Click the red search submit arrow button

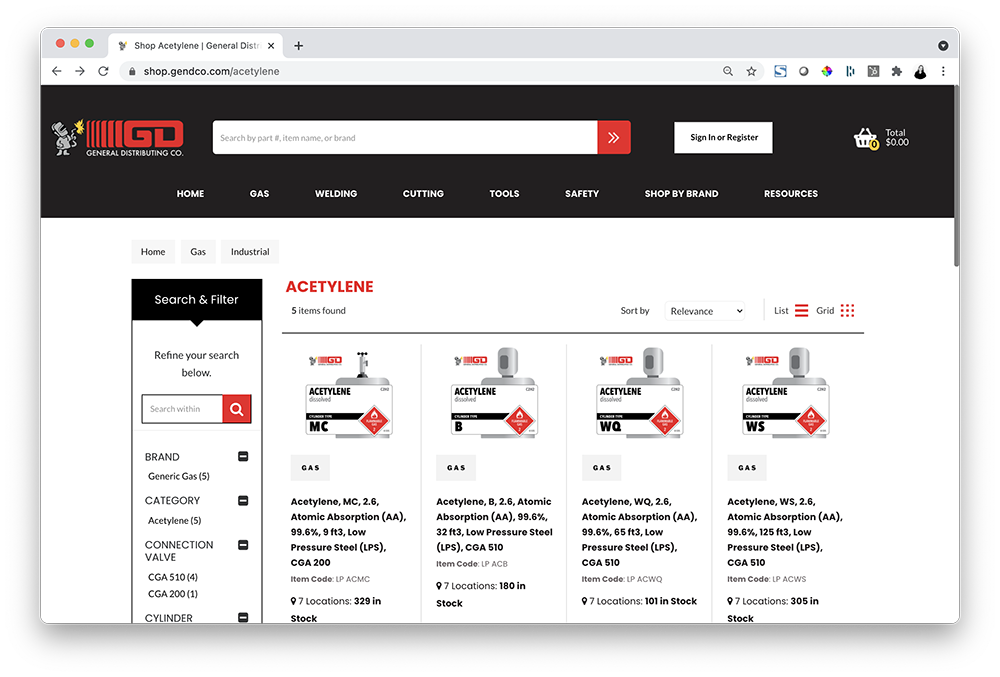(x=613, y=138)
